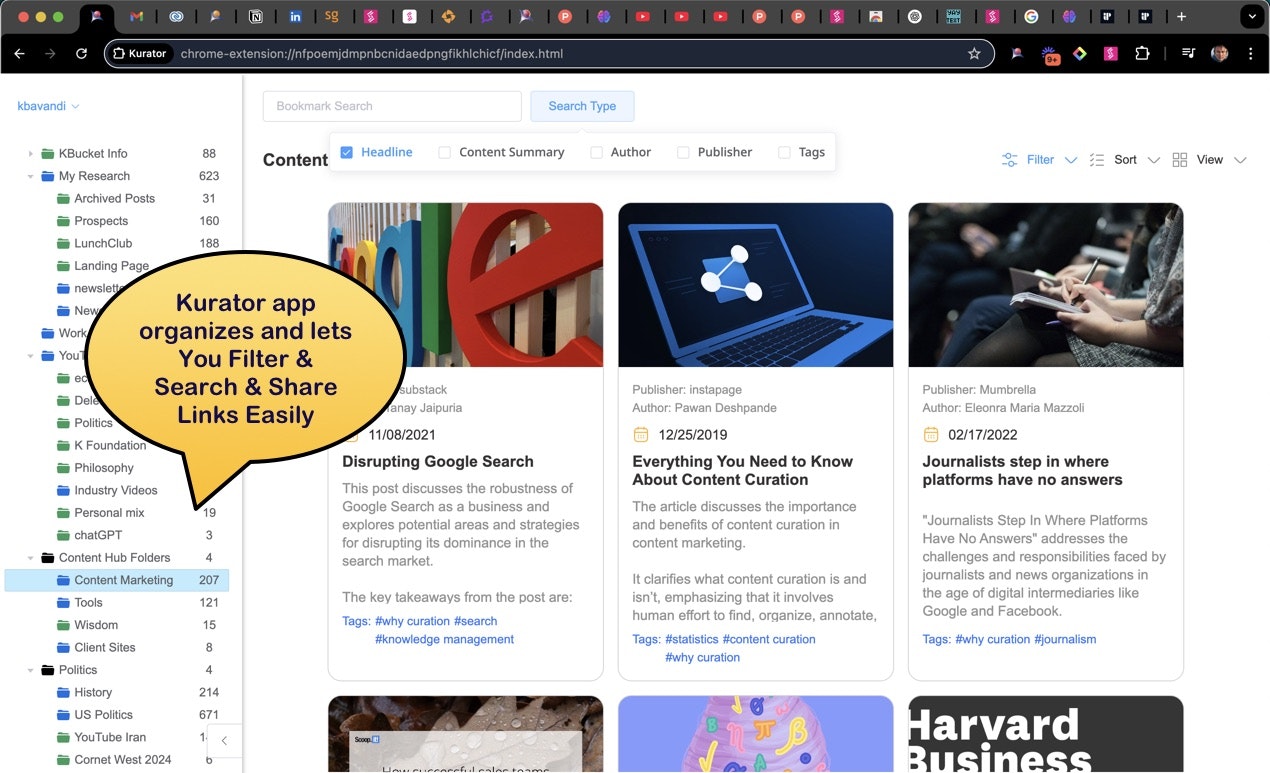
Task: Click the Archived Posts folder icon
Action: (63, 199)
